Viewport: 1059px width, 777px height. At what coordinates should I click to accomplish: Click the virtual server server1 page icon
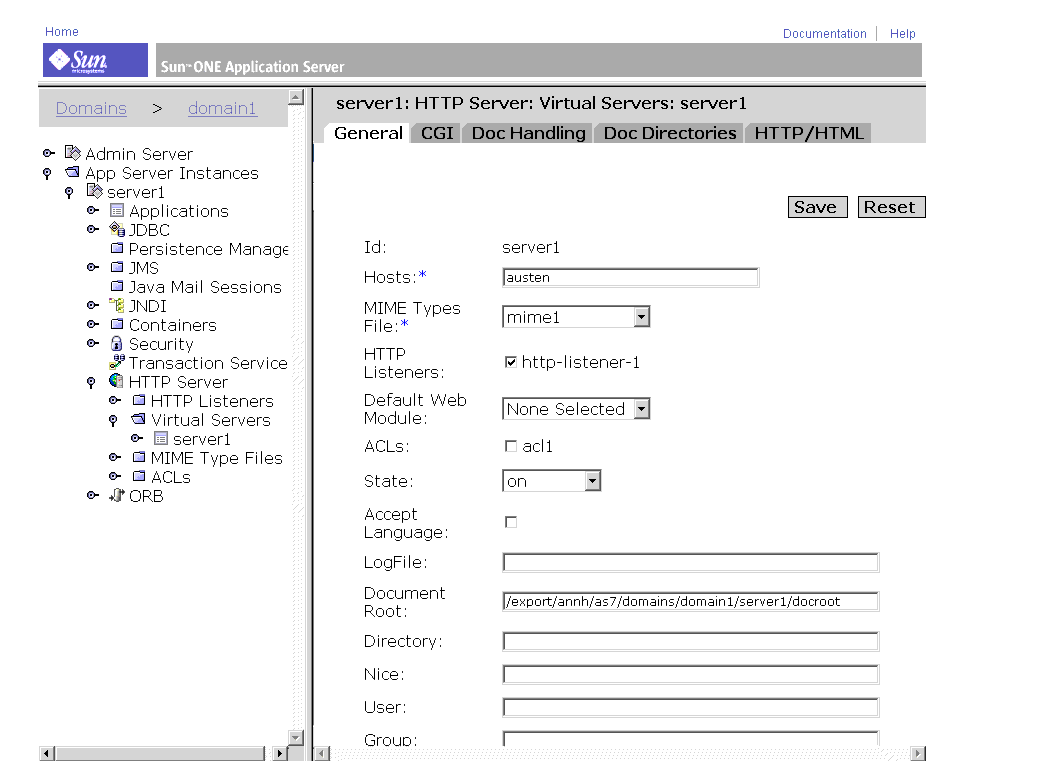161,438
